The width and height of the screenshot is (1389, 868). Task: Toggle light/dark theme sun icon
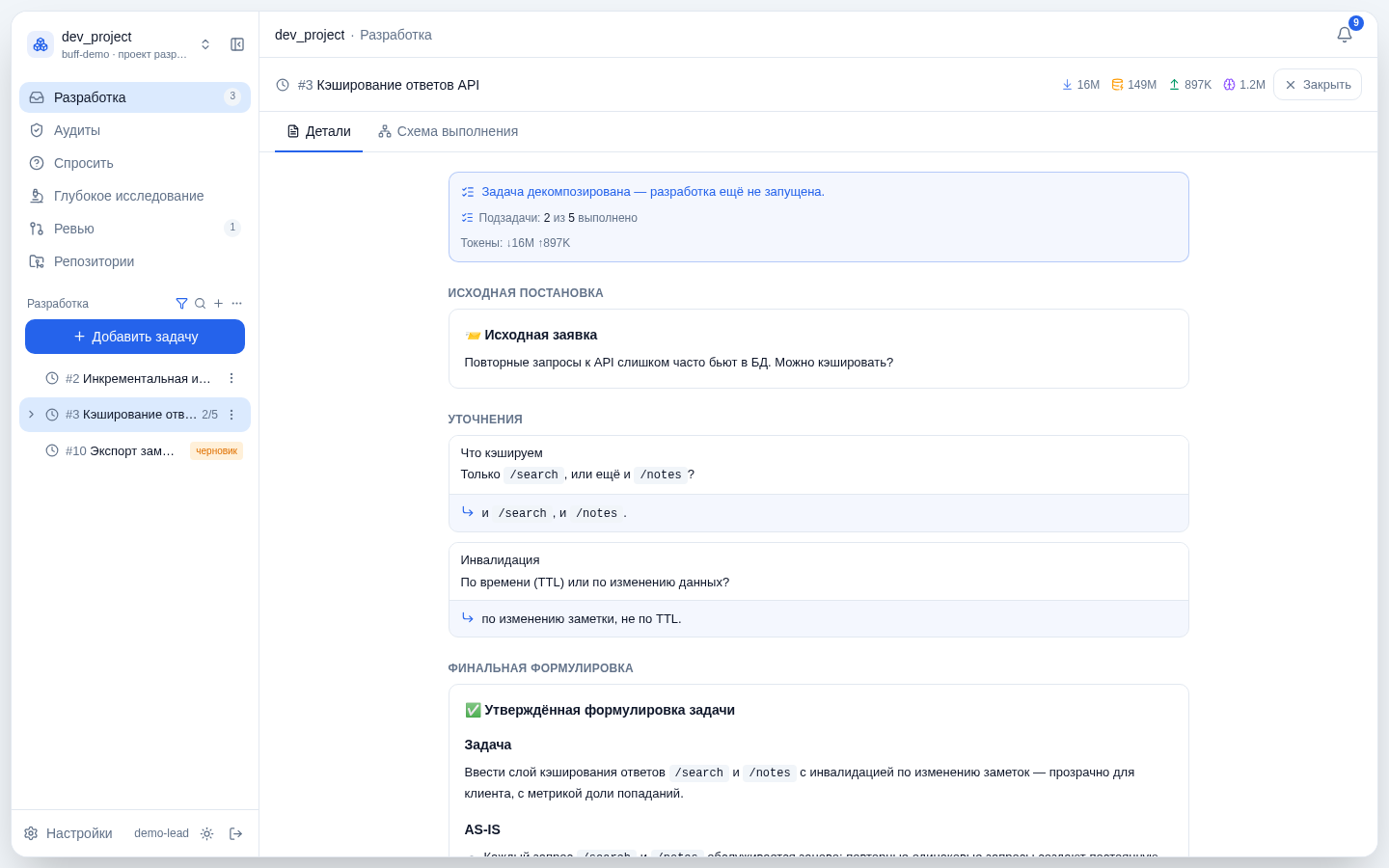pyautogui.click(x=206, y=833)
